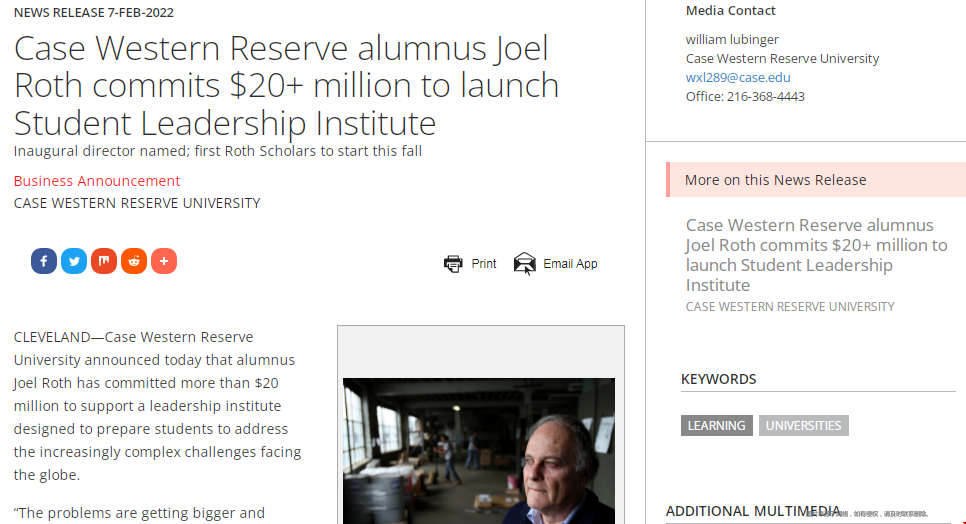Image resolution: width=966 pixels, height=524 pixels.
Task: Share article on Facebook
Action: click(44, 261)
